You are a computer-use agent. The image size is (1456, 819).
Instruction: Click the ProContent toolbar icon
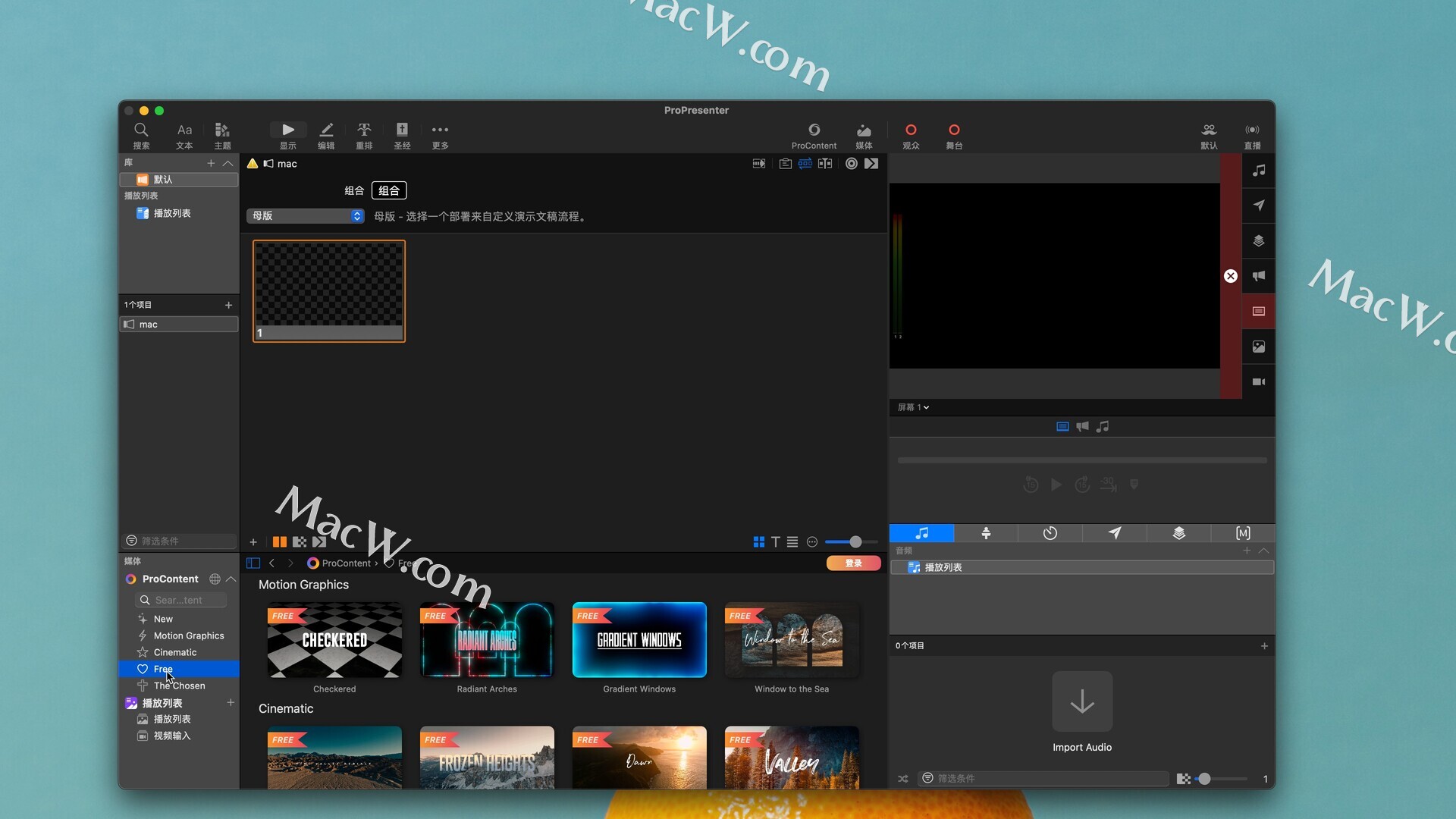point(814,136)
